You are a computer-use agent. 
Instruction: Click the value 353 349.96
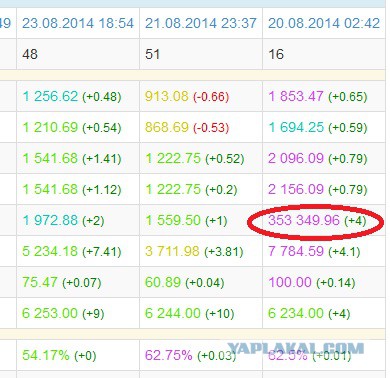304,220
